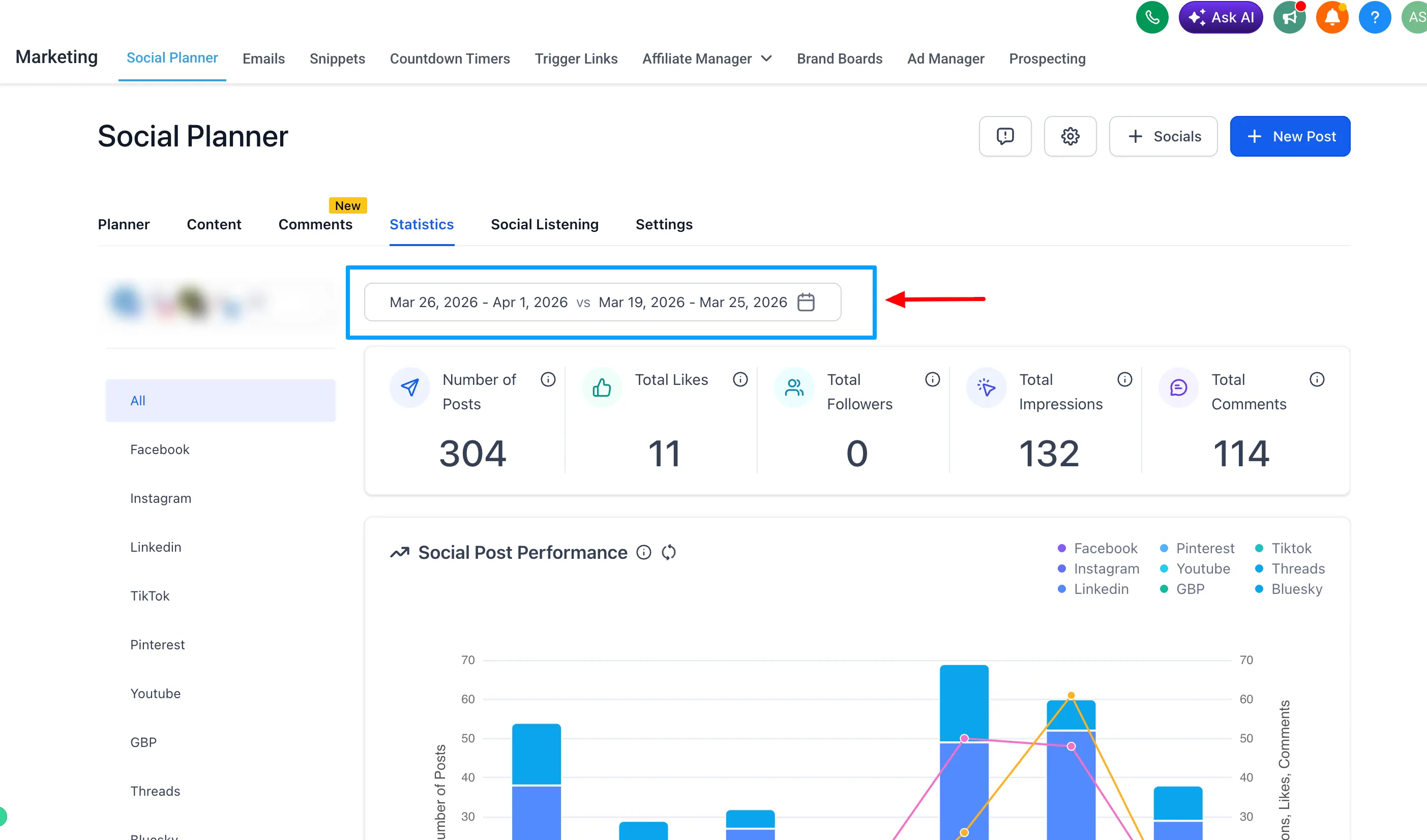The image size is (1427, 840).
Task: Open calendar icon in date range field
Action: point(806,302)
